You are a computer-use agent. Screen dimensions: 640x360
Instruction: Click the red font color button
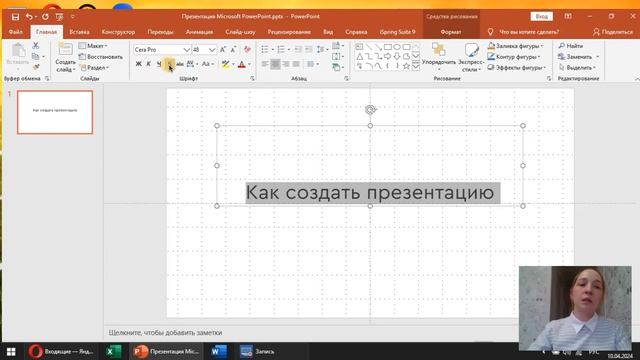pos(242,64)
